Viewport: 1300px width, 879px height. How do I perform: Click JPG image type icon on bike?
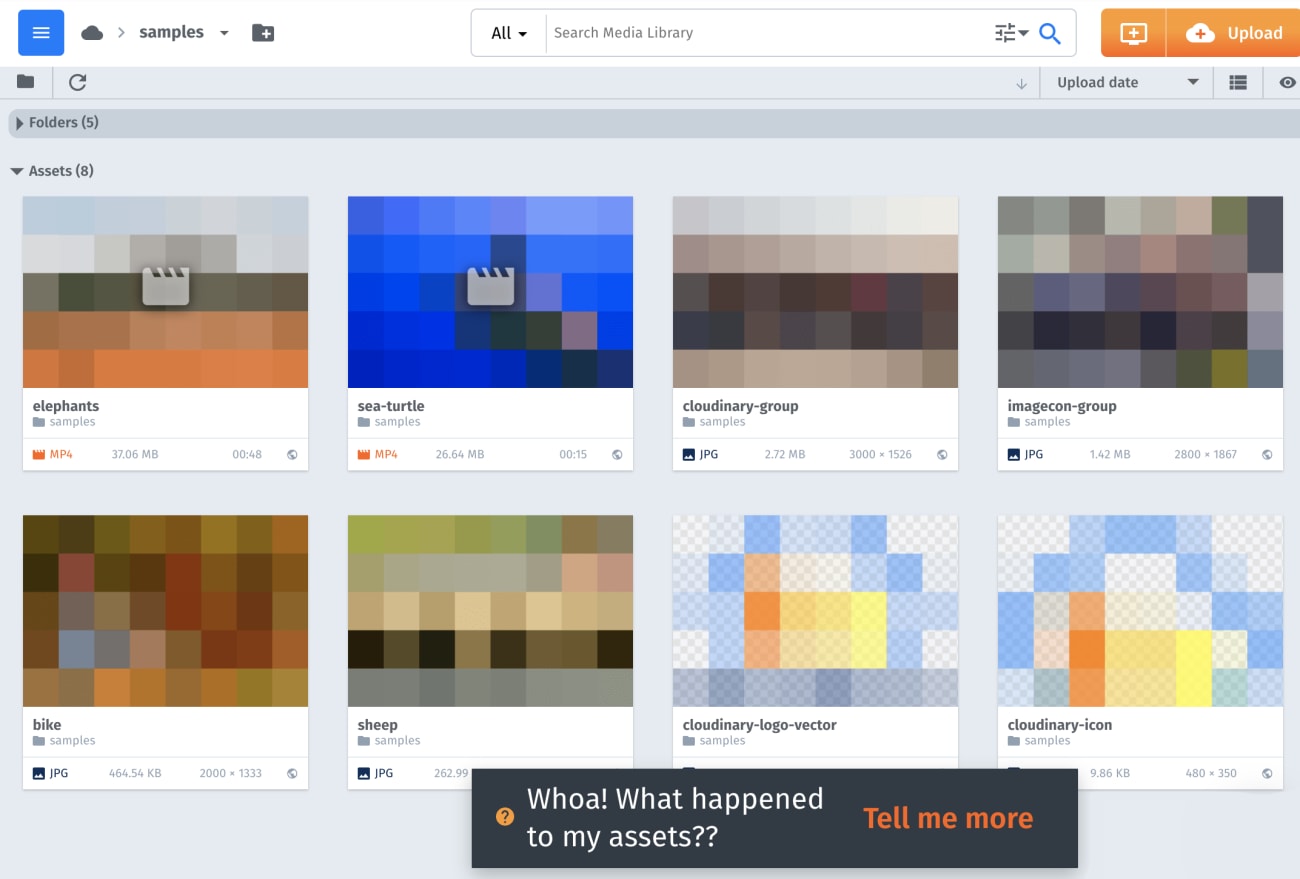pos(39,773)
